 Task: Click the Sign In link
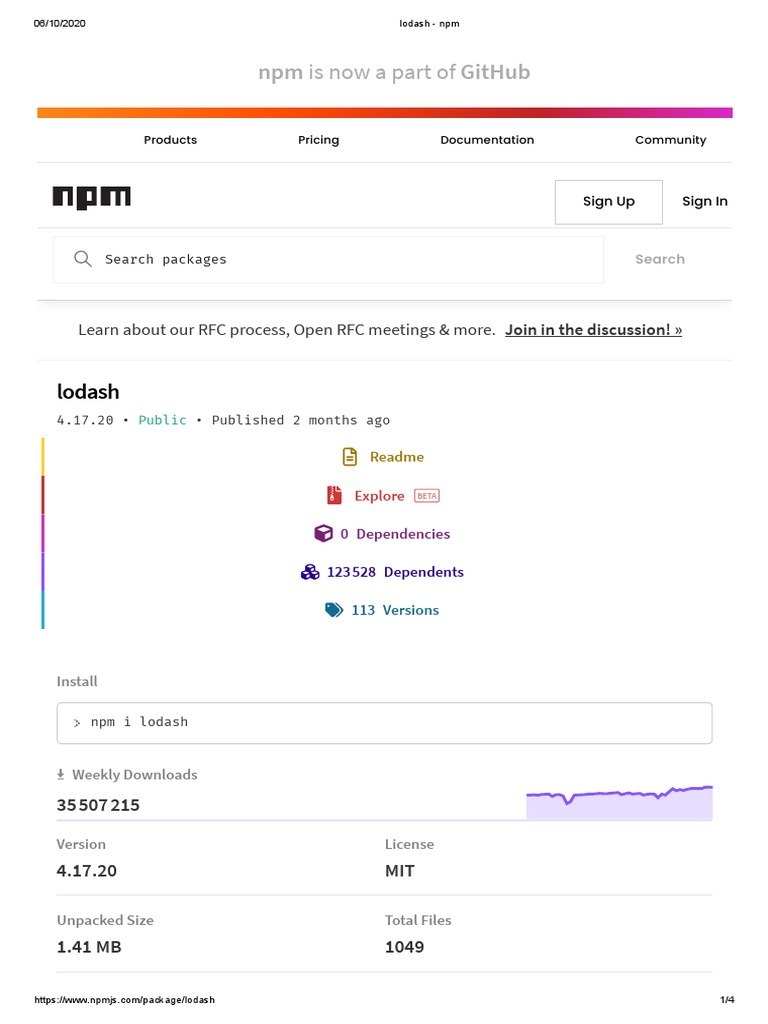tap(704, 201)
